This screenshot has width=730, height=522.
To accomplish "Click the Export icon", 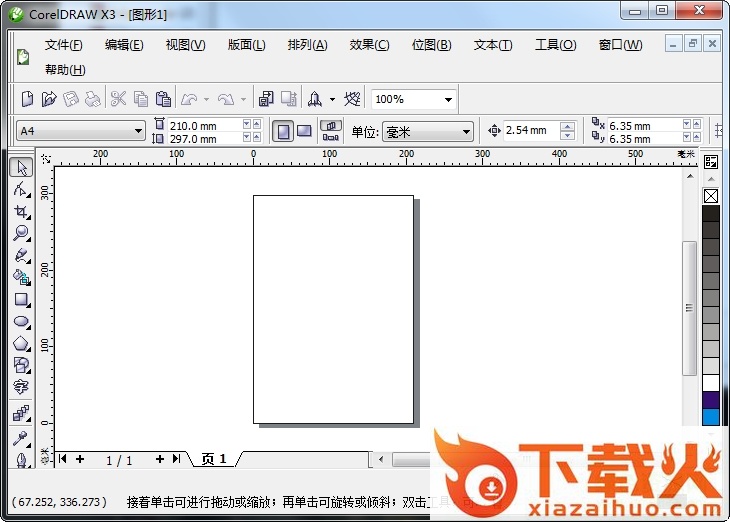I will [289, 99].
